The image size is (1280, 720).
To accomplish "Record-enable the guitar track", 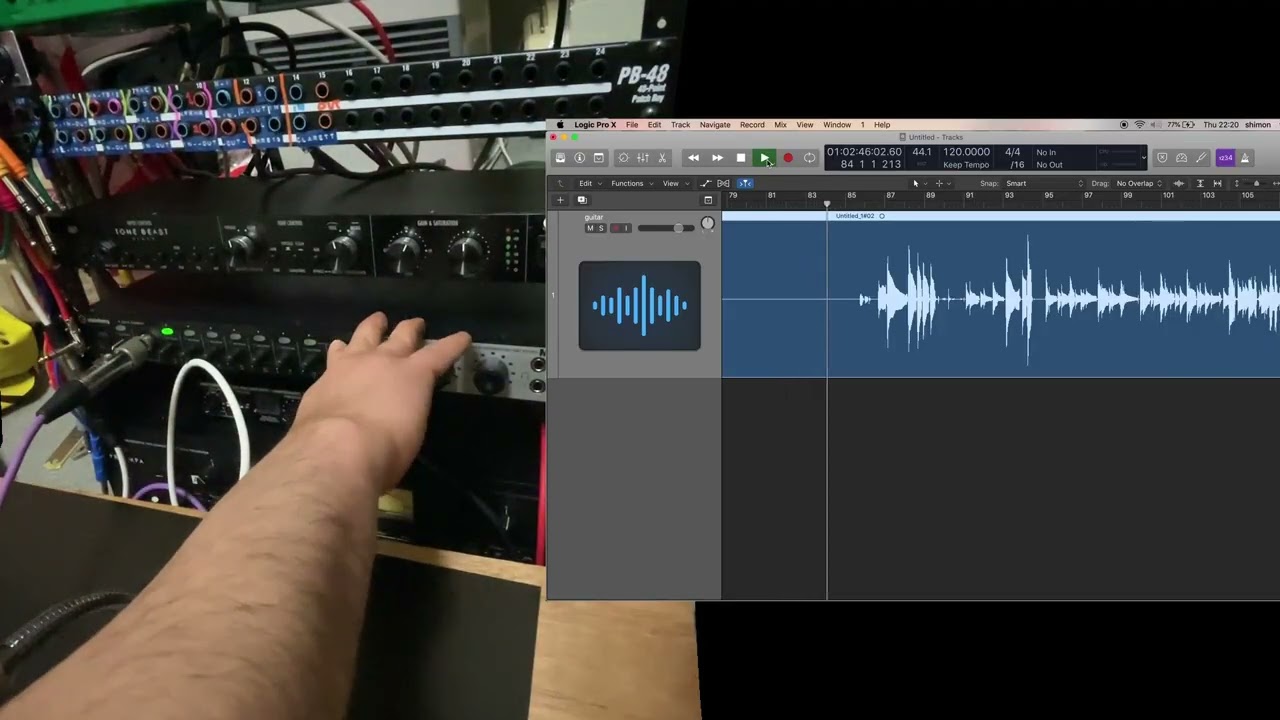I will point(615,228).
